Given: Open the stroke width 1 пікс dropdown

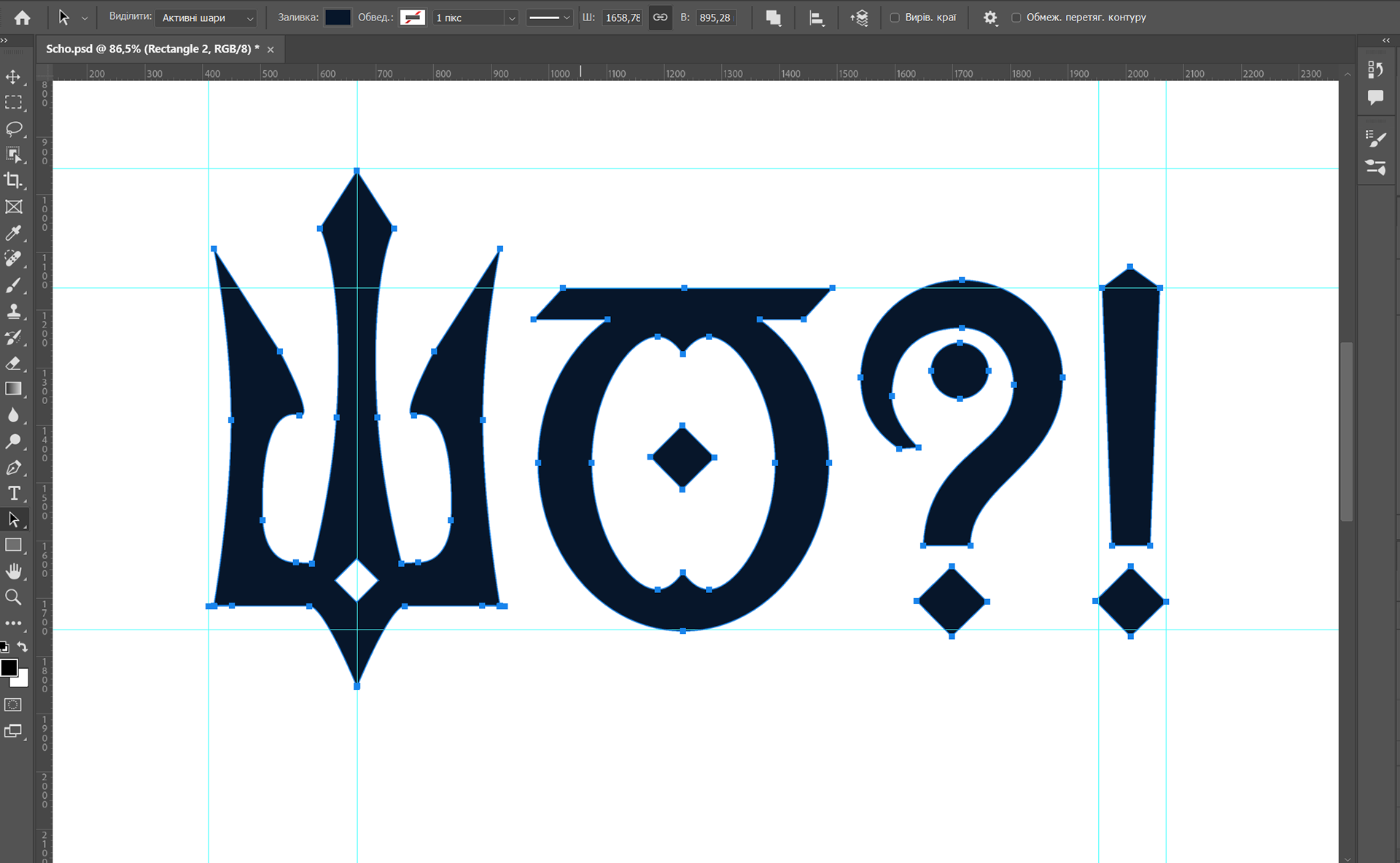Looking at the screenshot, I should [512, 18].
